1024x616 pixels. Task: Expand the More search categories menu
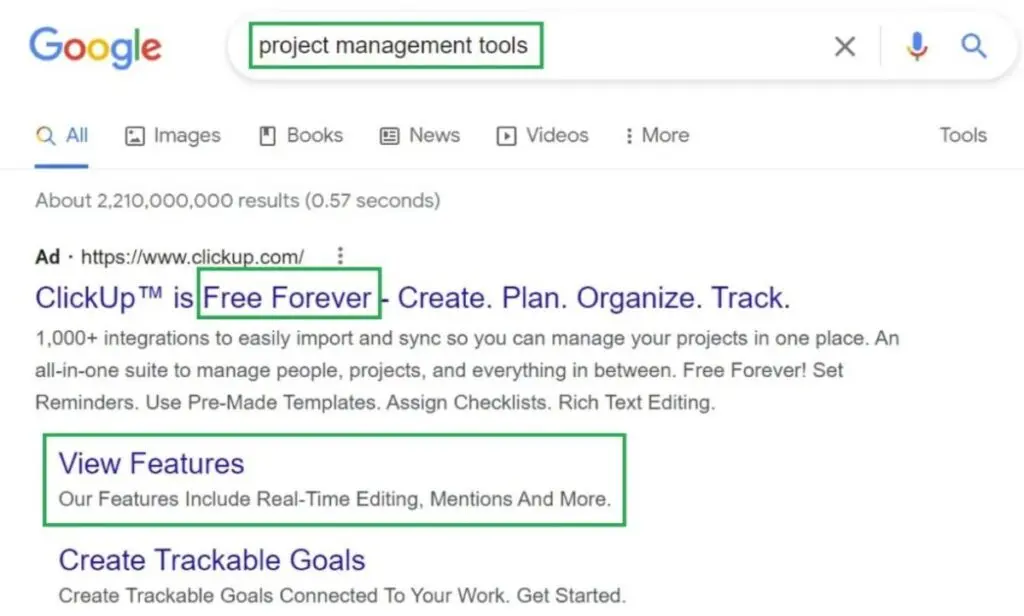pyautogui.click(x=657, y=136)
